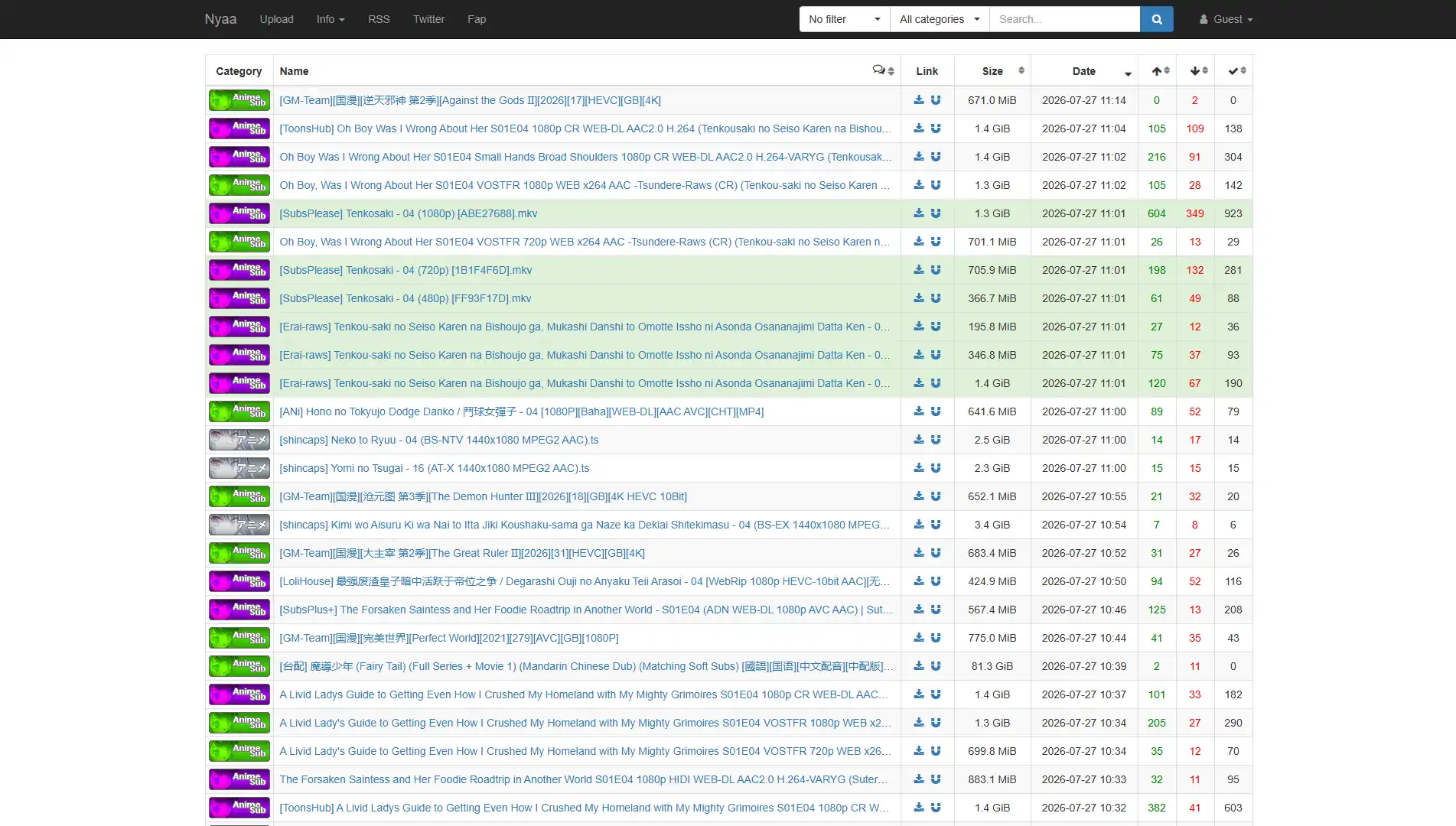Click category badge of GM-Team Against the Gods row
1456x826 pixels.
pos(239,100)
